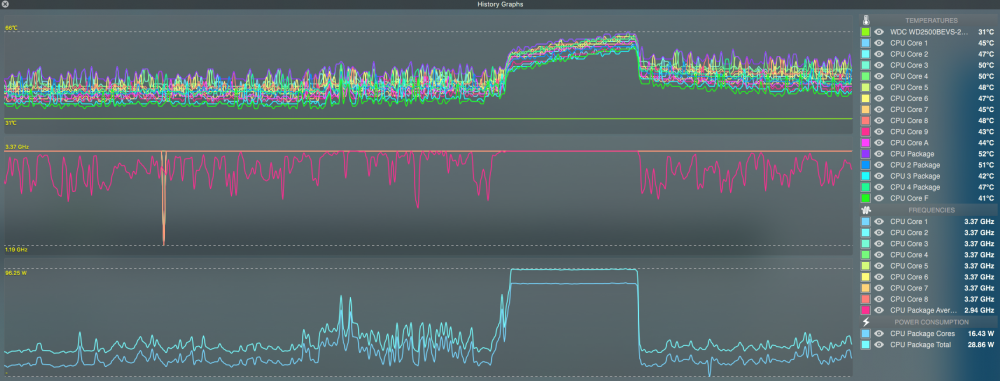Image resolution: width=1000 pixels, height=381 pixels.
Task: Click swatch for CPU Package Cores power
Action: (x=865, y=333)
